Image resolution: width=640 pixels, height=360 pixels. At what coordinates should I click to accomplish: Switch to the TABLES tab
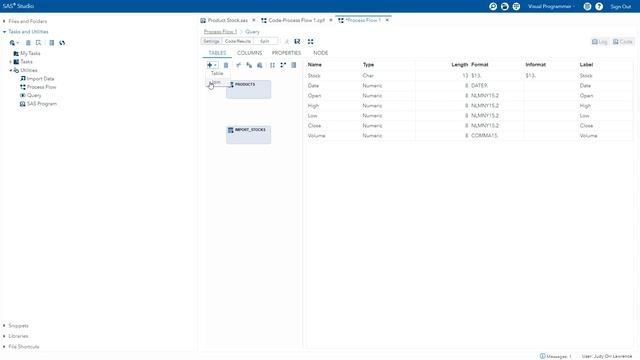point(217,53)
